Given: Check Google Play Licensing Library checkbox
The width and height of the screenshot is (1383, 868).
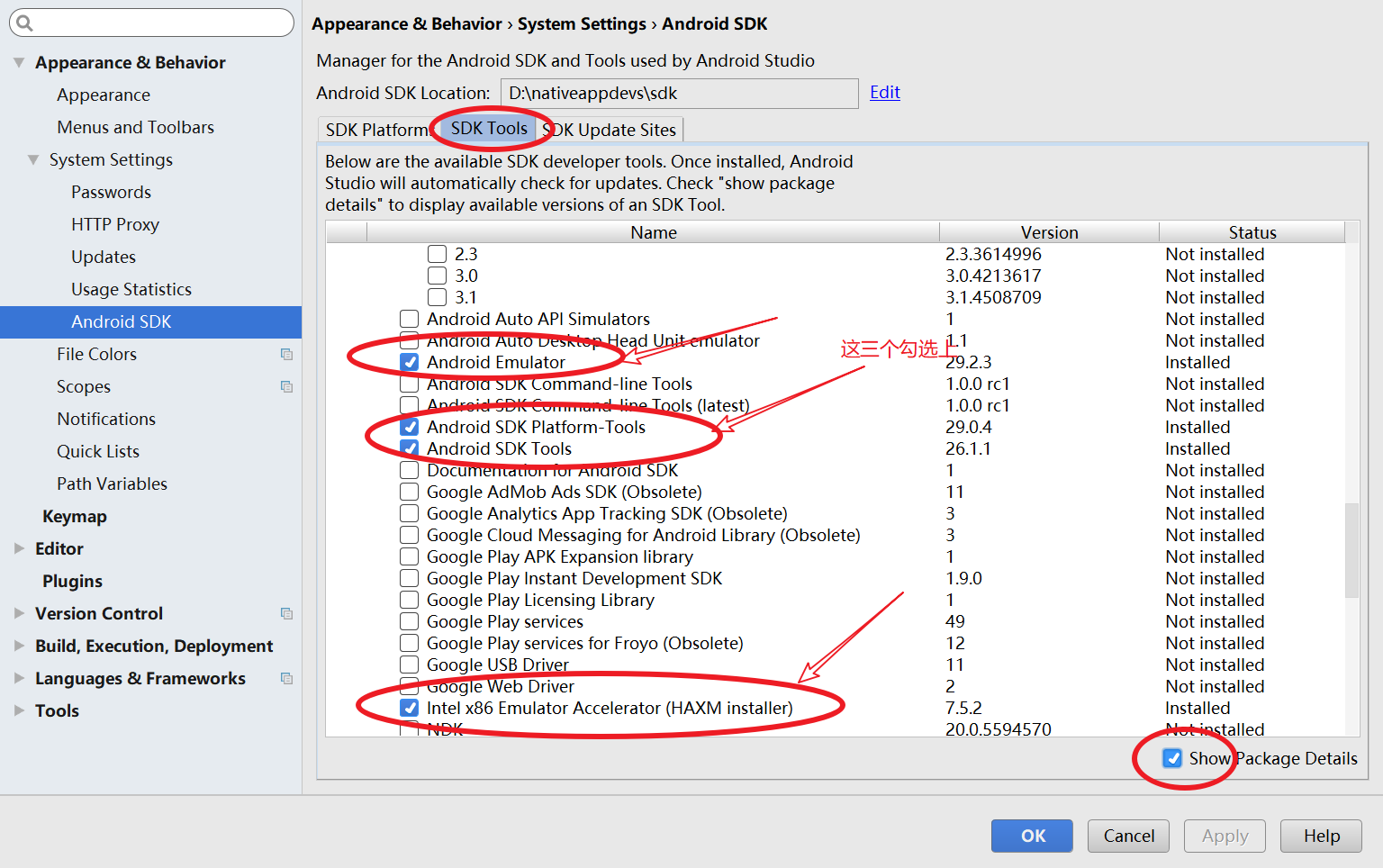Looking at the screenshot, I should pyautogui.click(x=409, y=600).
